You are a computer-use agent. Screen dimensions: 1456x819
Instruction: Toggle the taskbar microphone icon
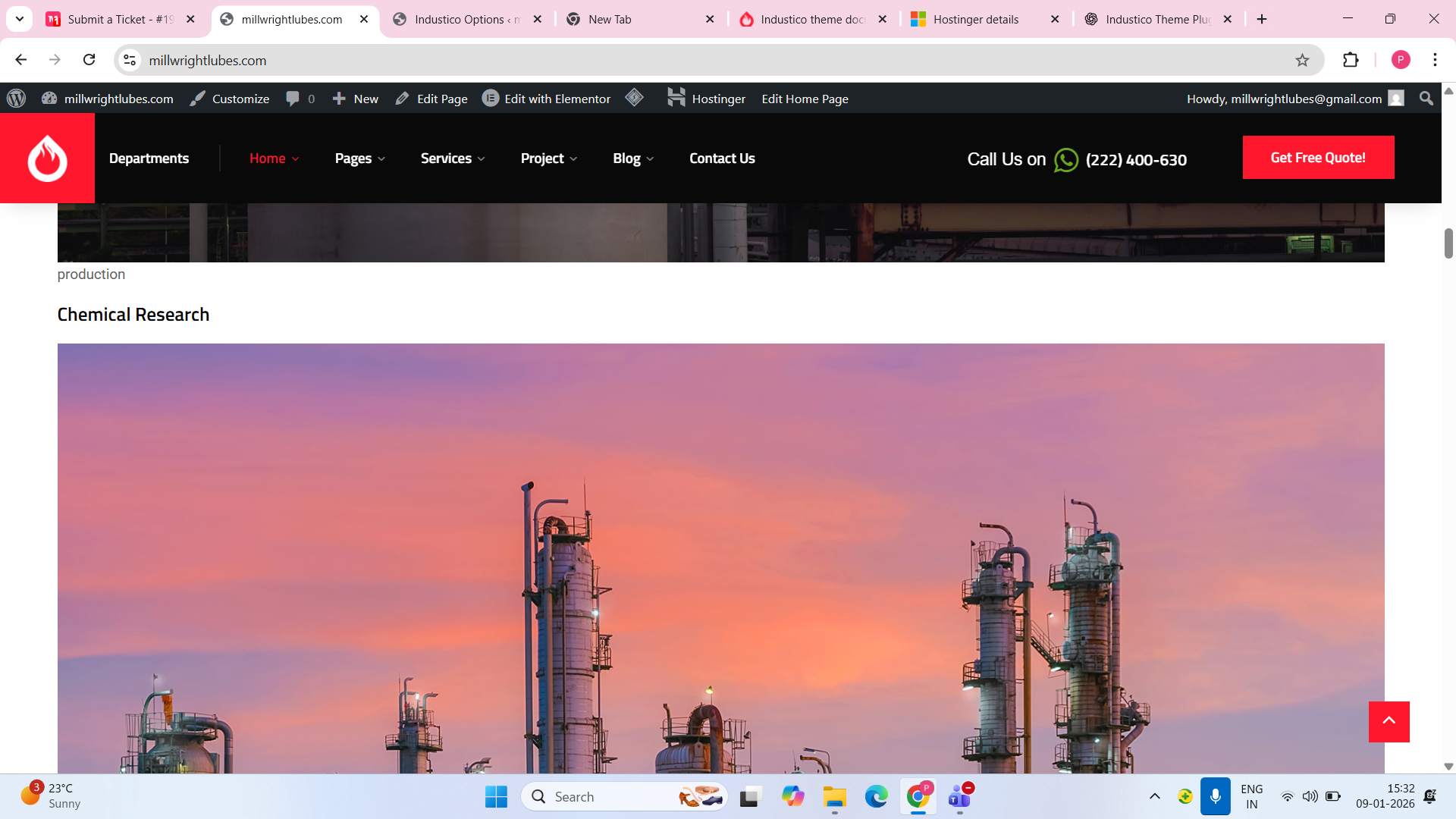pyautogui.click(x=1215, y=796)
